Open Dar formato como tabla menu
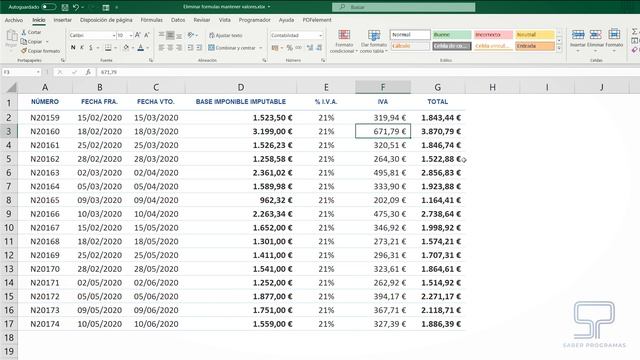Screen dimensions: 640x360 pyautogui.click(x=374, y=41)
